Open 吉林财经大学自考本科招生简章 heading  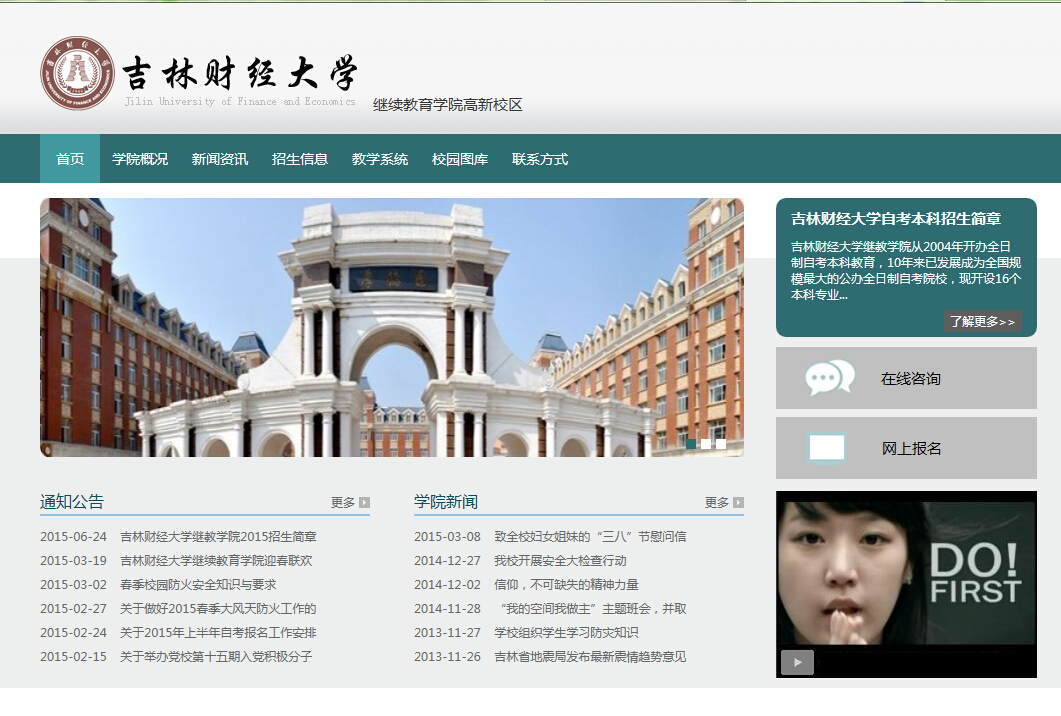point(896,219)
